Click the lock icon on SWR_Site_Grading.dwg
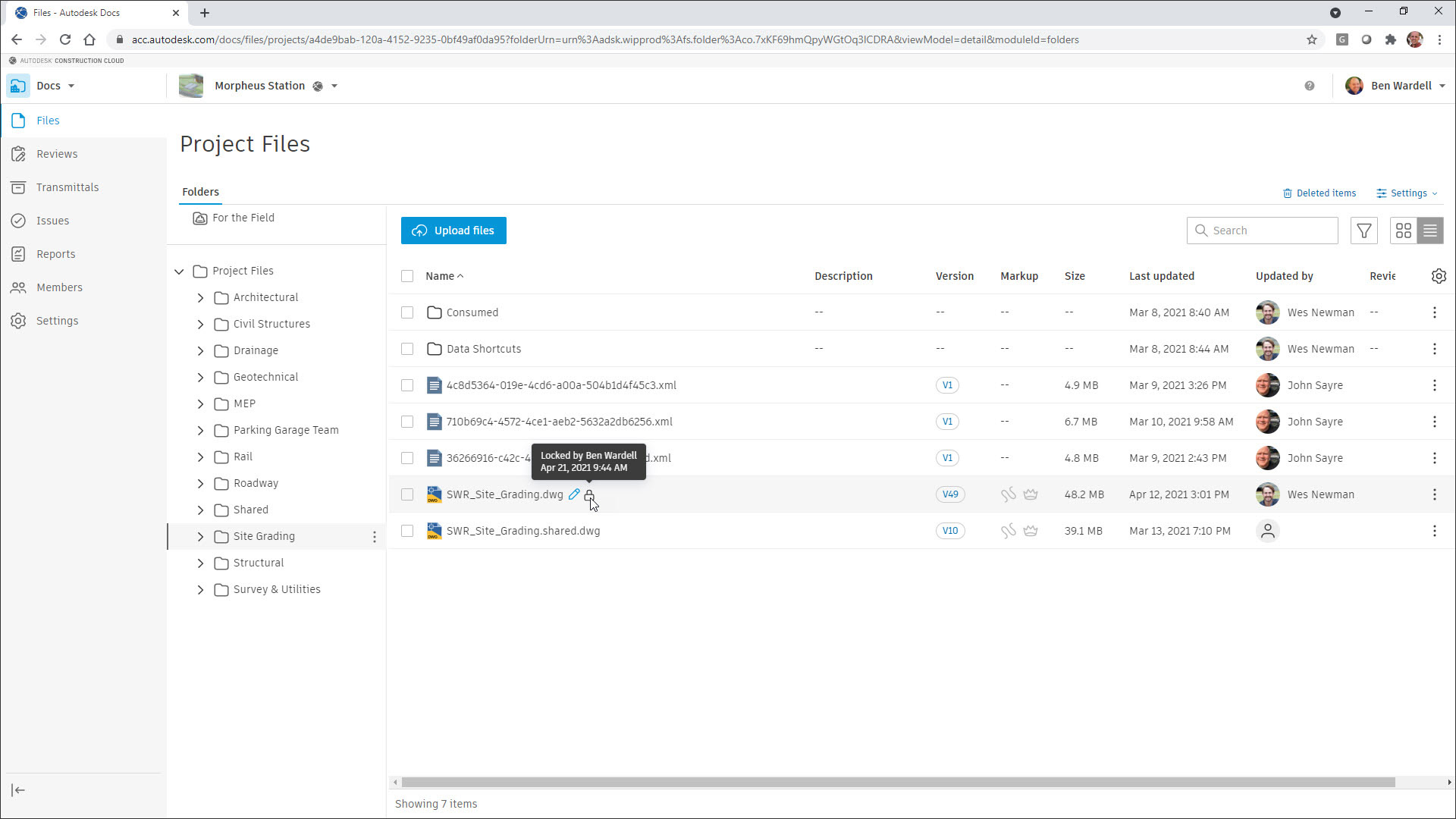Screen dimensions: 1456x819 pos(588,494)
